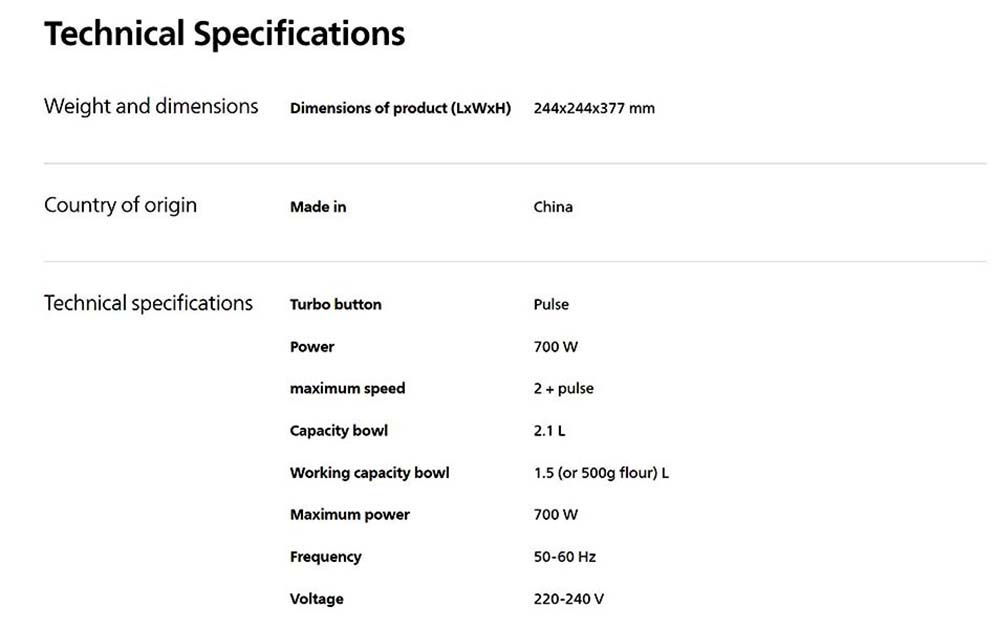Select the 50-60 Hz frequency value
This screenshot has height=629, width=995.
point(564,557)
